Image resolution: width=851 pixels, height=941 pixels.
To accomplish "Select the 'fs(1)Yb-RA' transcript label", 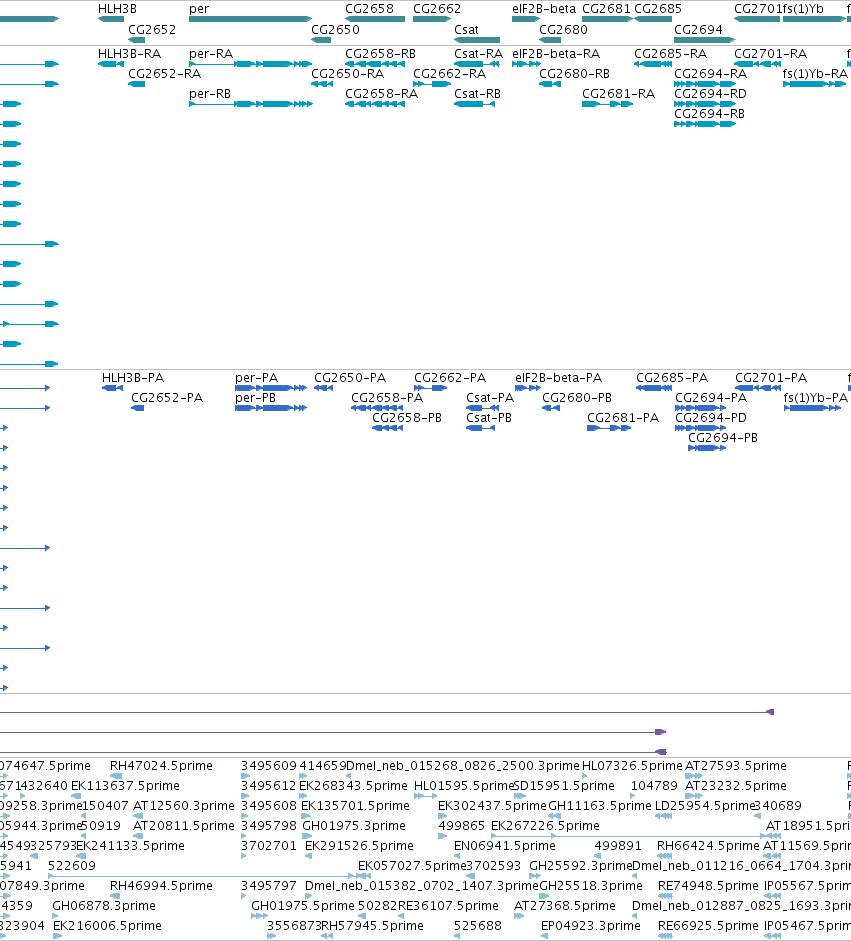I will (815, 73).
